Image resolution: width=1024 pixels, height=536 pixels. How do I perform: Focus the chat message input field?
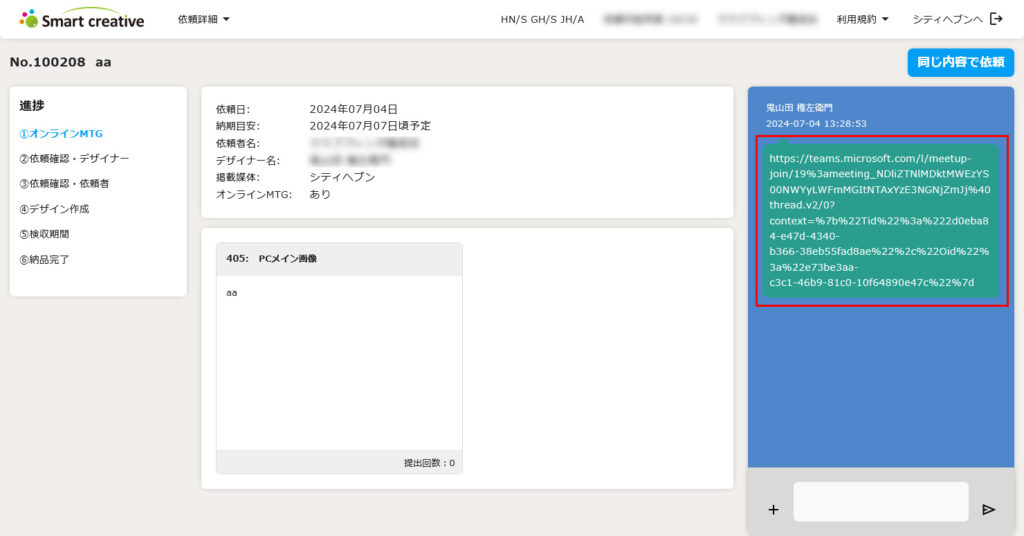click(x=880, y=501)
